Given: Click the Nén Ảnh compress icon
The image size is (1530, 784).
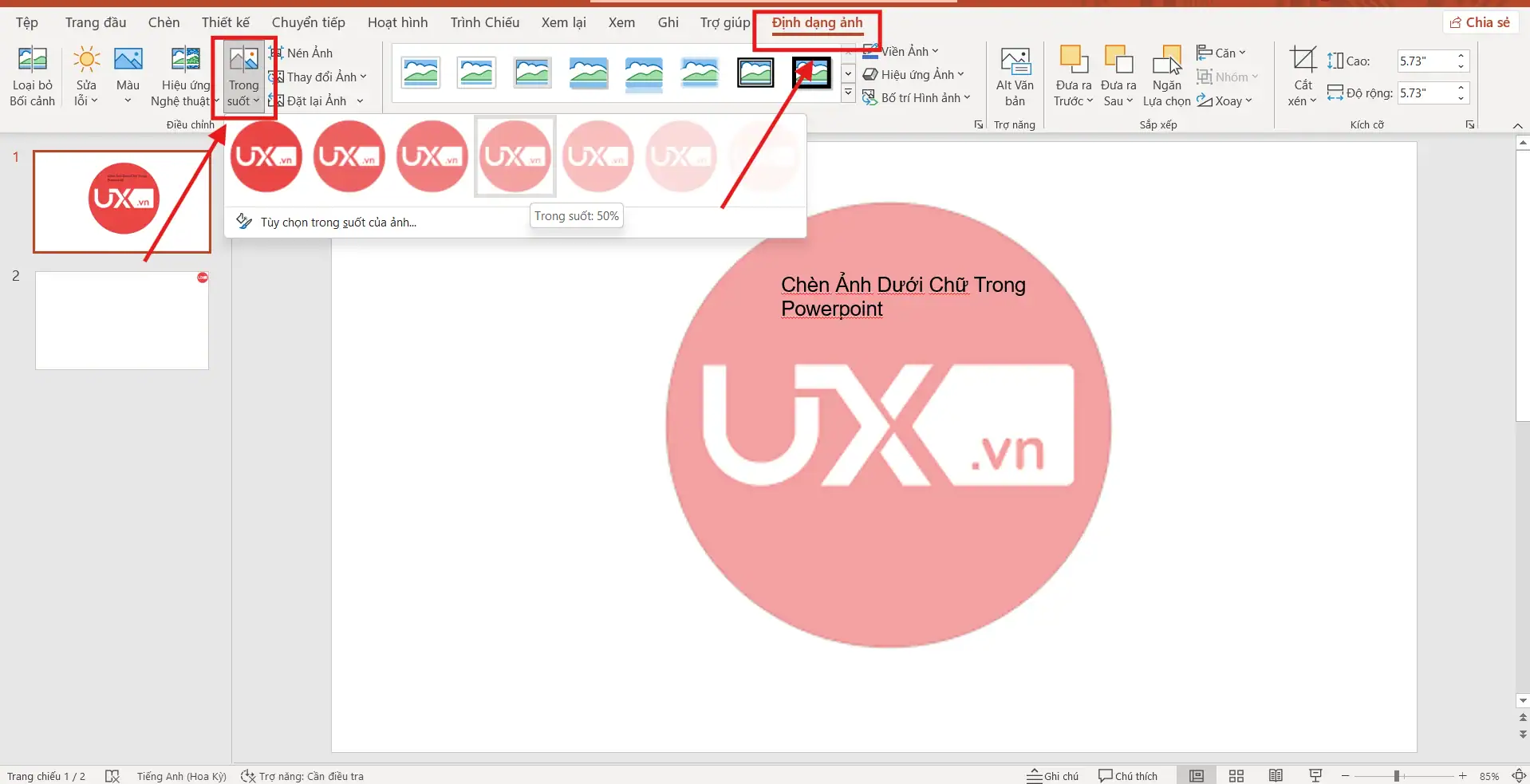Looking at the screenshot, I should (276, 53).
